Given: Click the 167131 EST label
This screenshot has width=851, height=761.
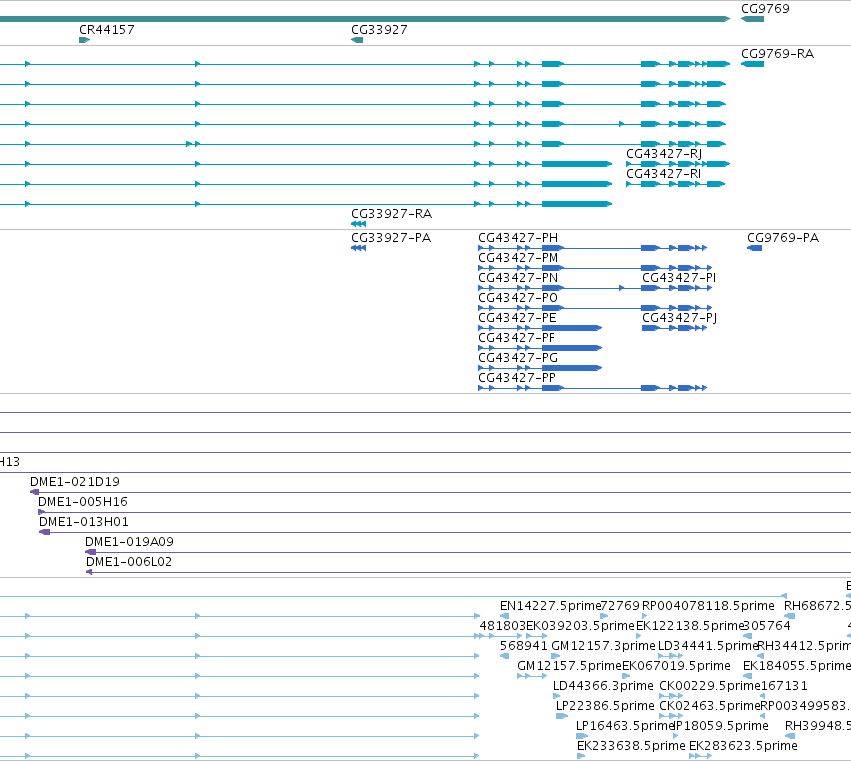Looking at the screenshot, I should coord(784,687).
